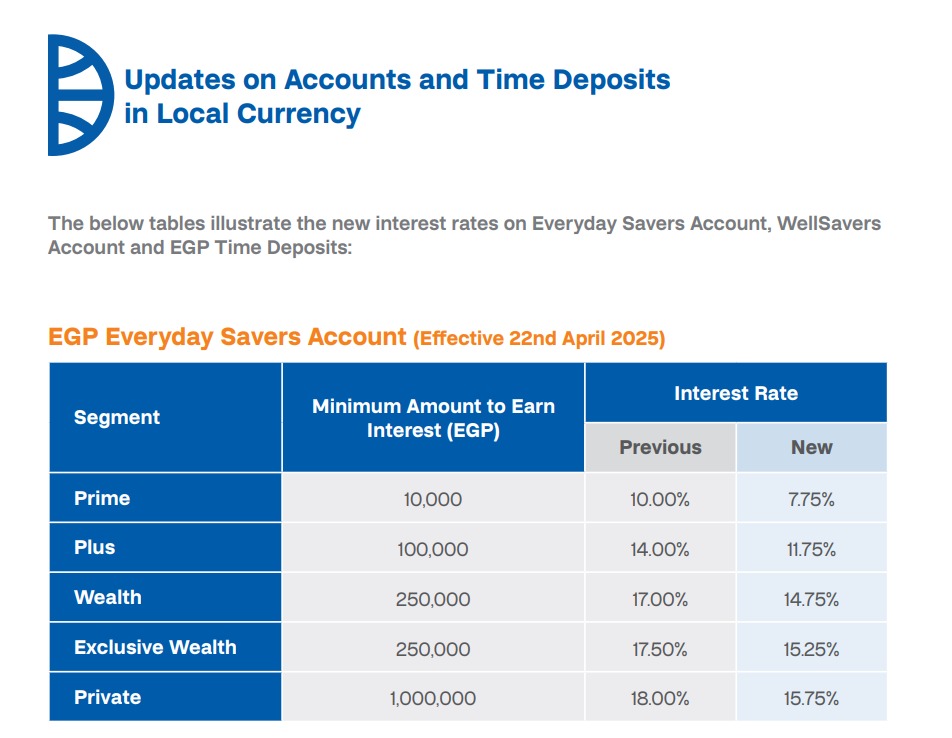Click the 'Interest Rate' header cell
952x738 pixels.
pos(735,393)
